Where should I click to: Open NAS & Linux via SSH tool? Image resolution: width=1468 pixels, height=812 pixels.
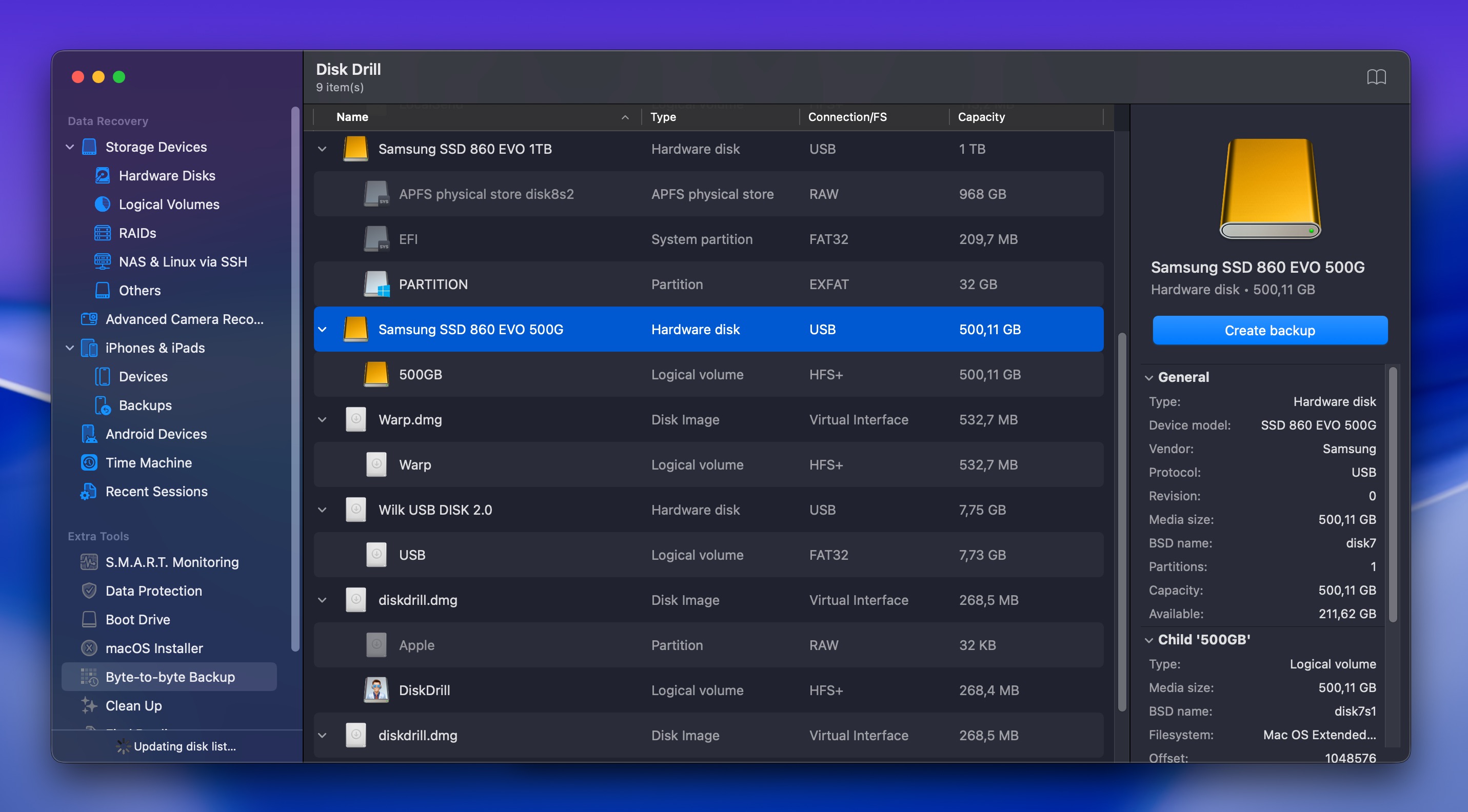[102, 261]
